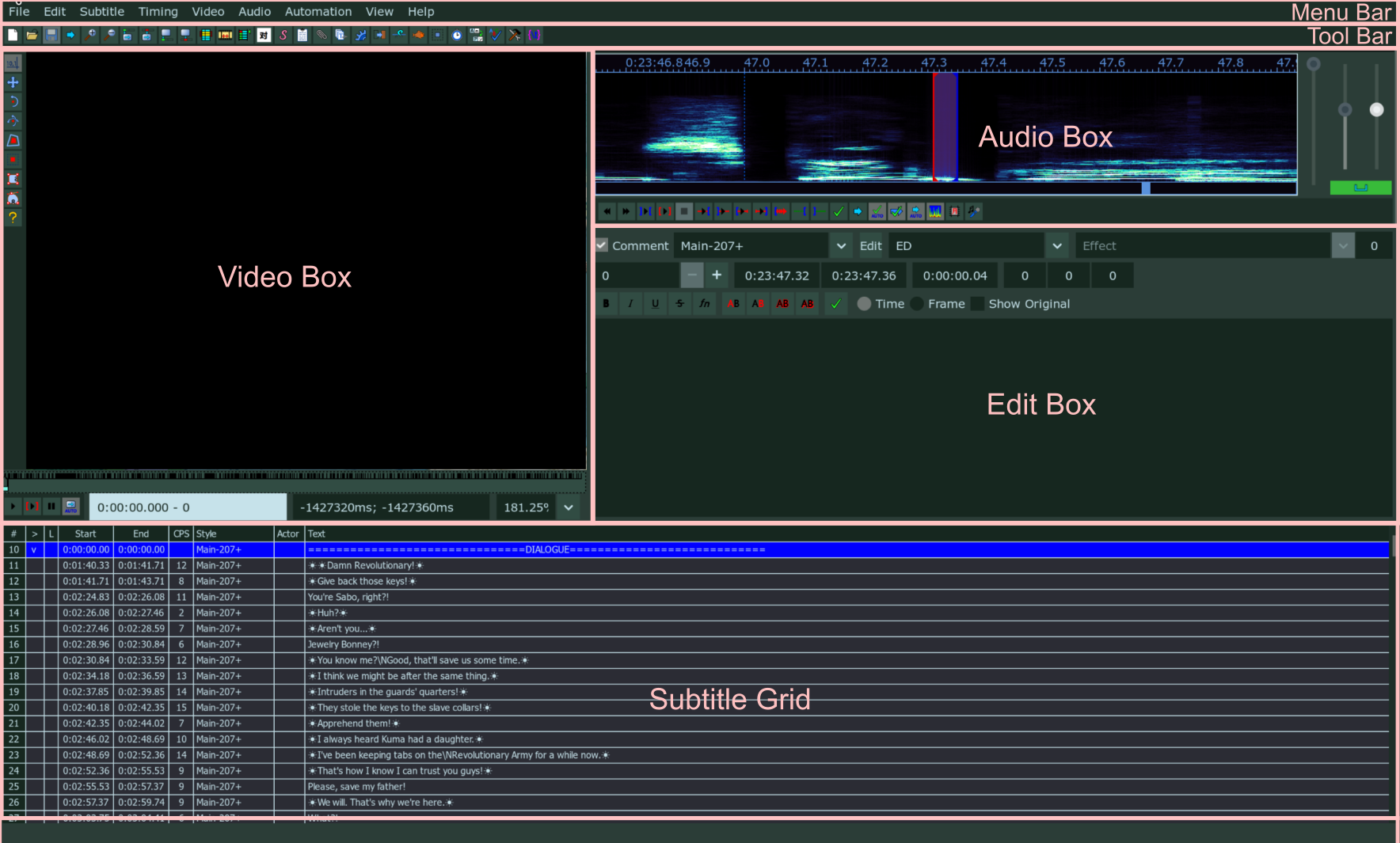Open the Subtitle menu
The width and height of the screenshot is (1400, 843).
(102, 12)
